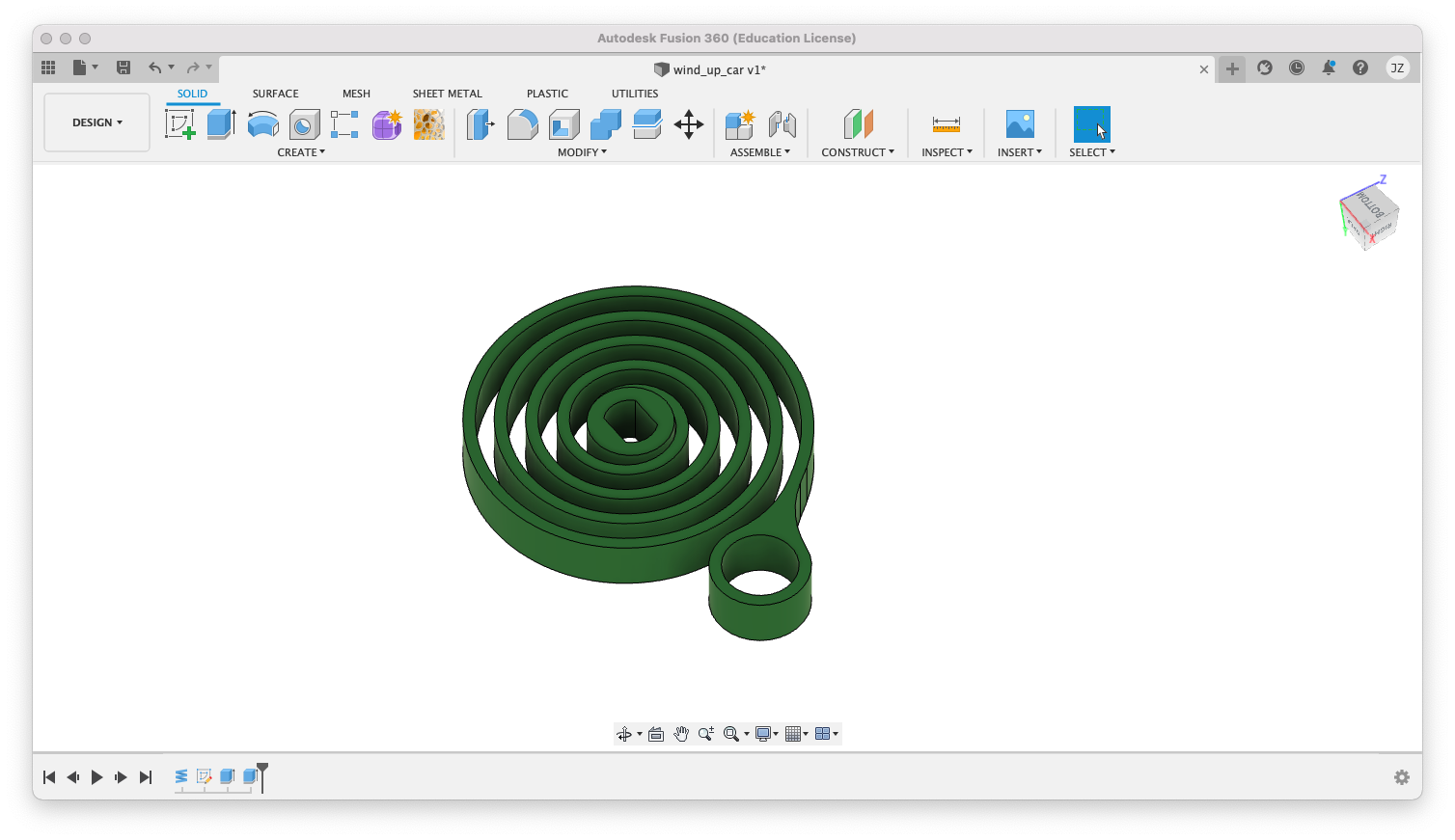Apply the Fillet tool

pos(522,124)
